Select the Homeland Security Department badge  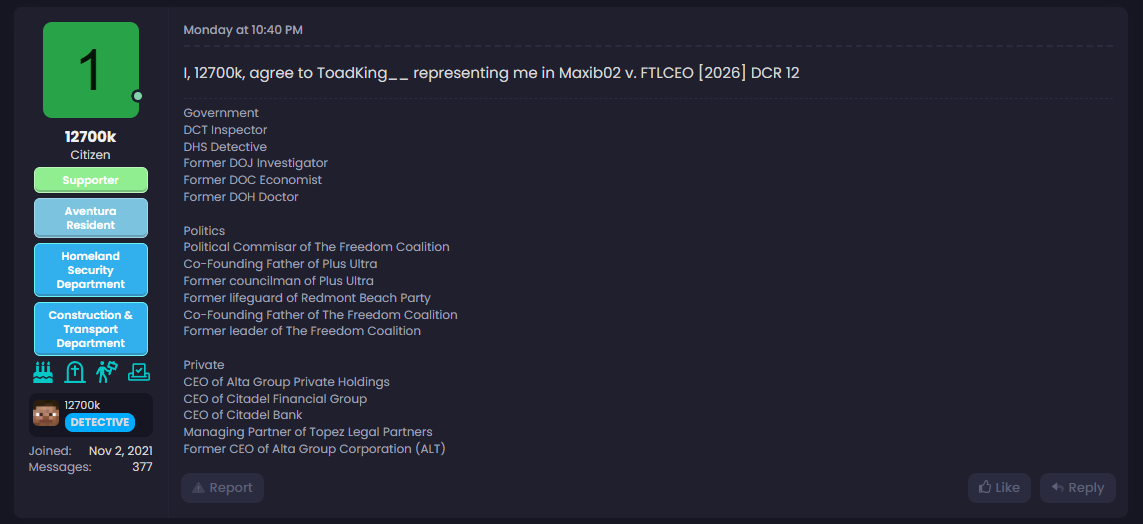[91, 270]
